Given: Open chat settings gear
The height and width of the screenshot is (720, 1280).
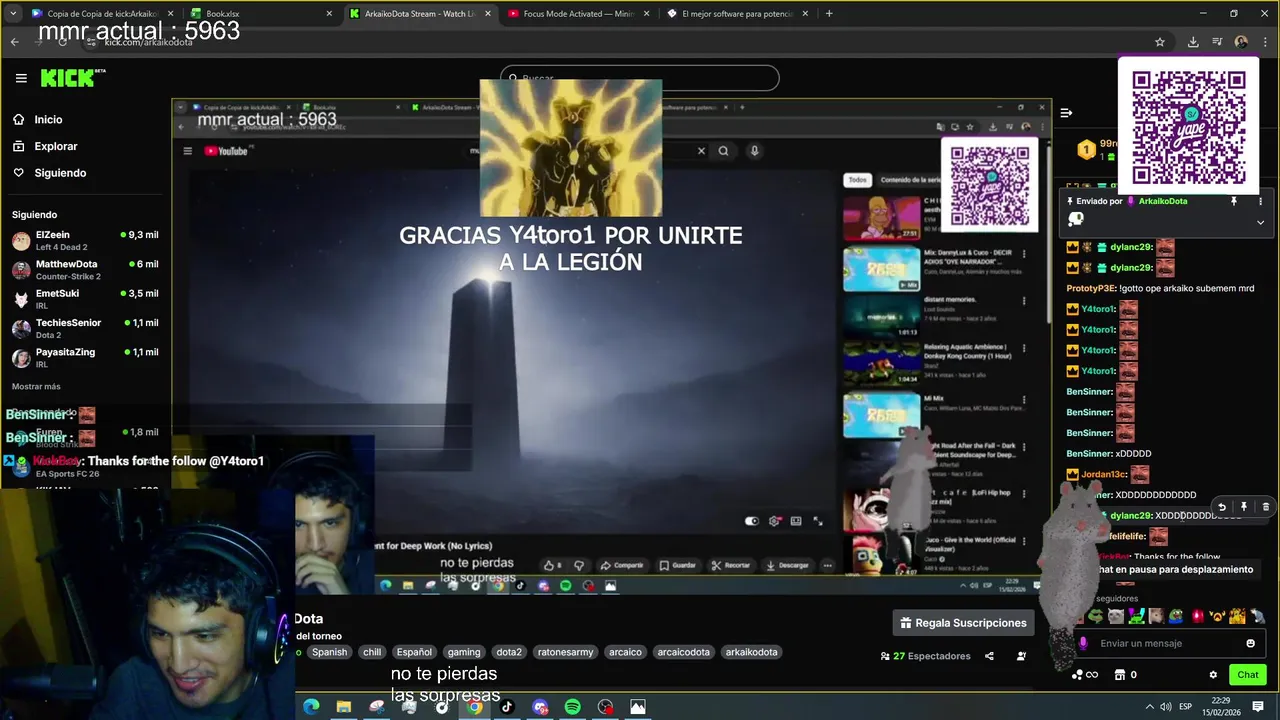Looking at the screenshot, I should [x=1213, y=675].
